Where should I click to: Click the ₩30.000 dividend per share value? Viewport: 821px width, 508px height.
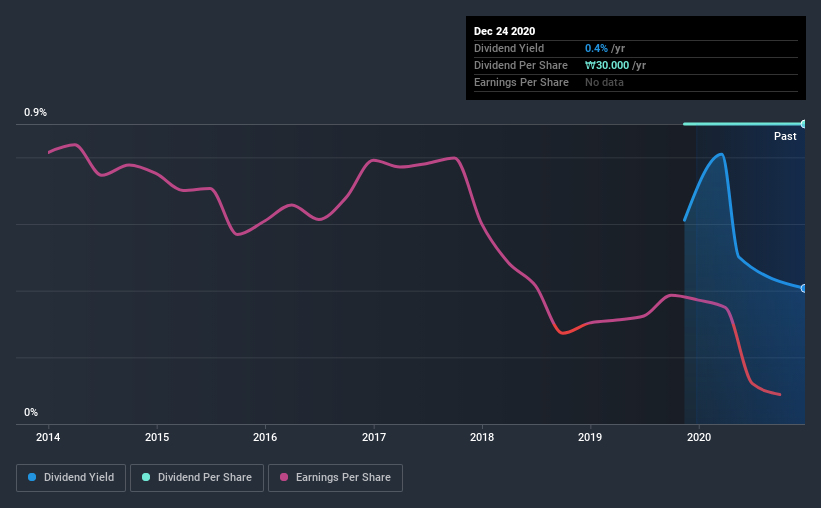615,65
